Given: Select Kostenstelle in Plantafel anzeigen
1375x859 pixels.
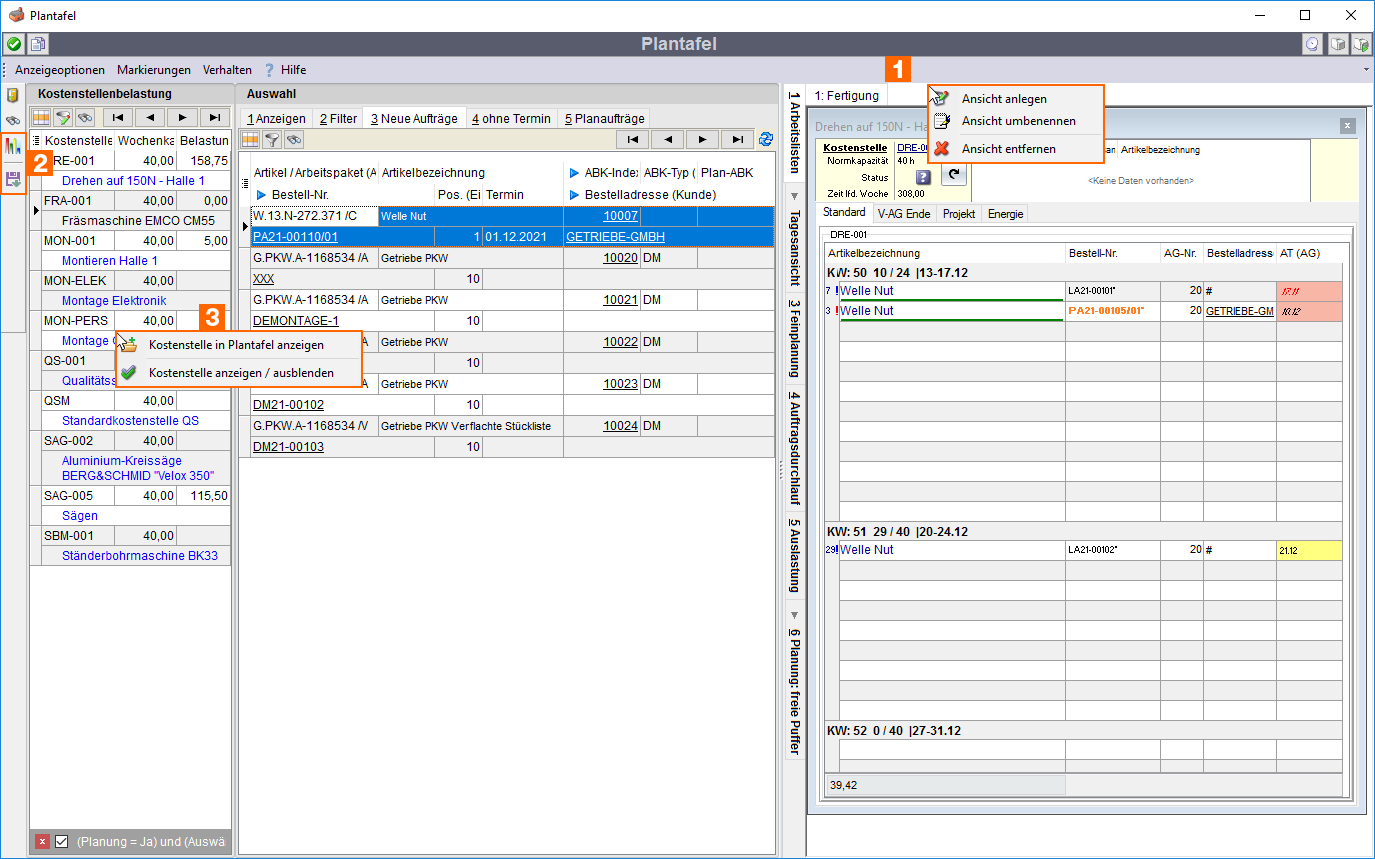Looking at the screenshot, I should pyautogui.click(x=236, y=345).
